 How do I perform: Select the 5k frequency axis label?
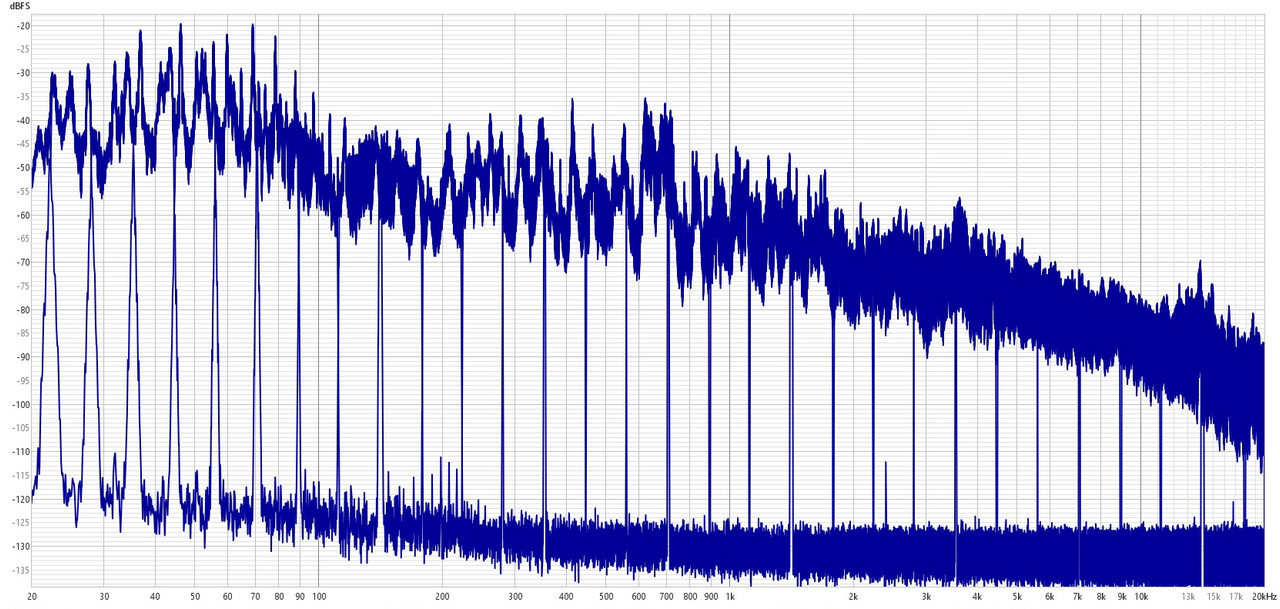pos(1017,596)
